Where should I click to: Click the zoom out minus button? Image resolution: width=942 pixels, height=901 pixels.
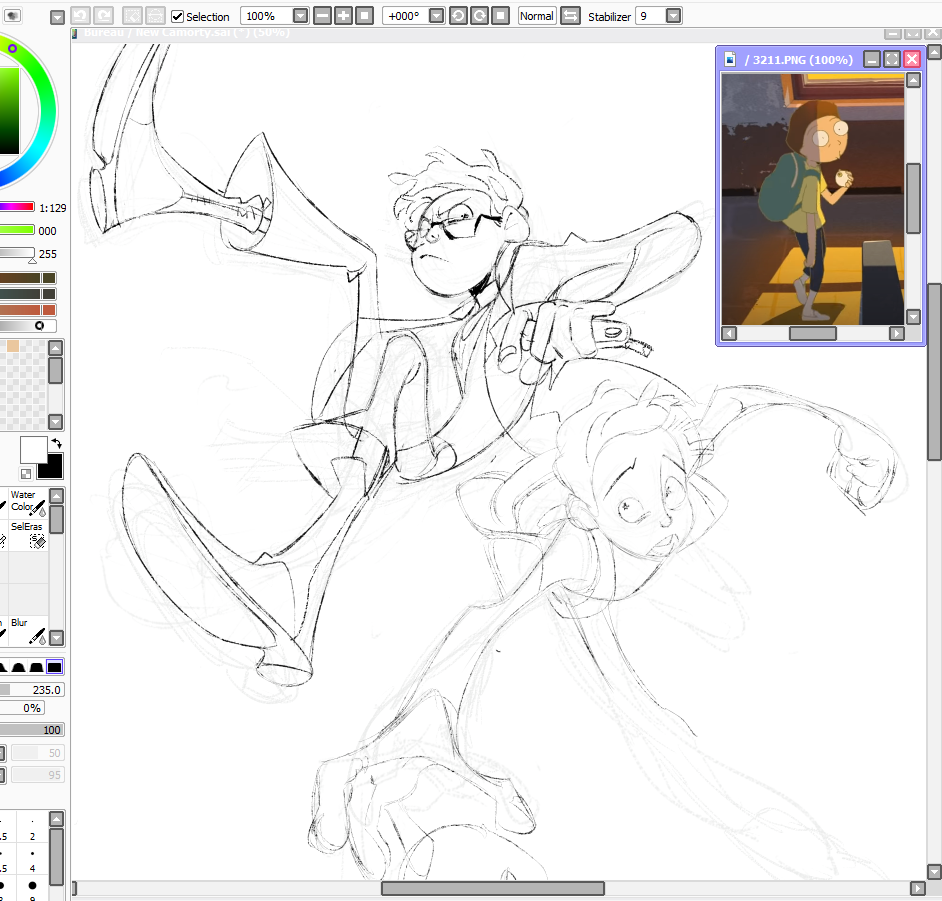323,16
